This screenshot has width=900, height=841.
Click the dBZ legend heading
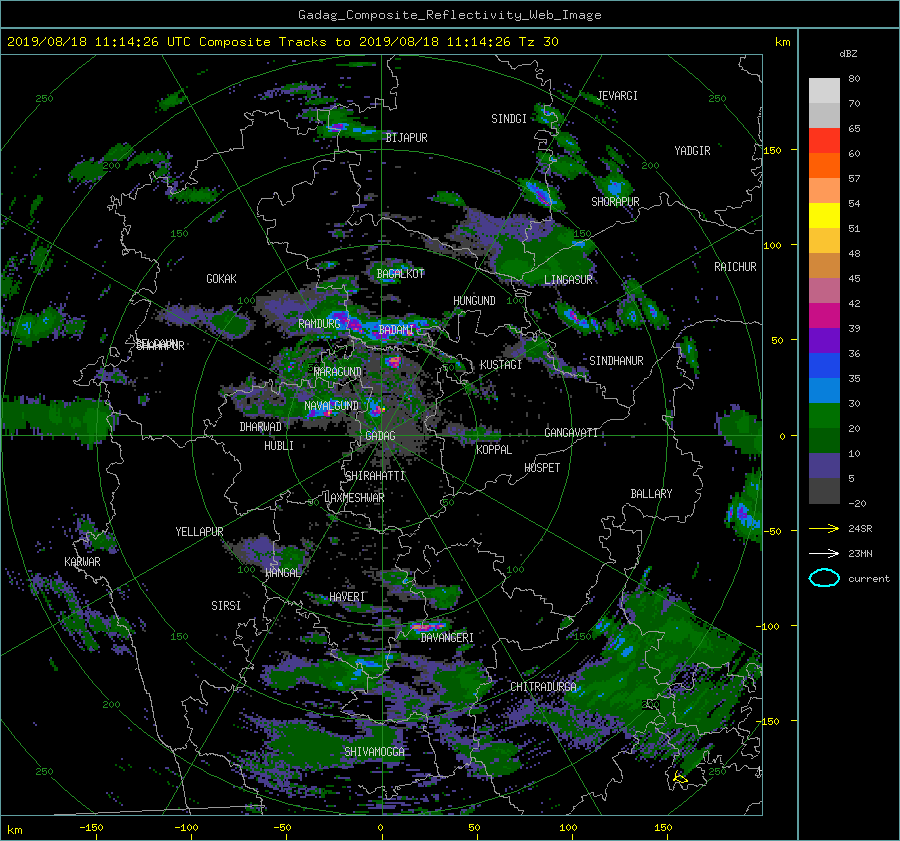click(x=848, y=54)
